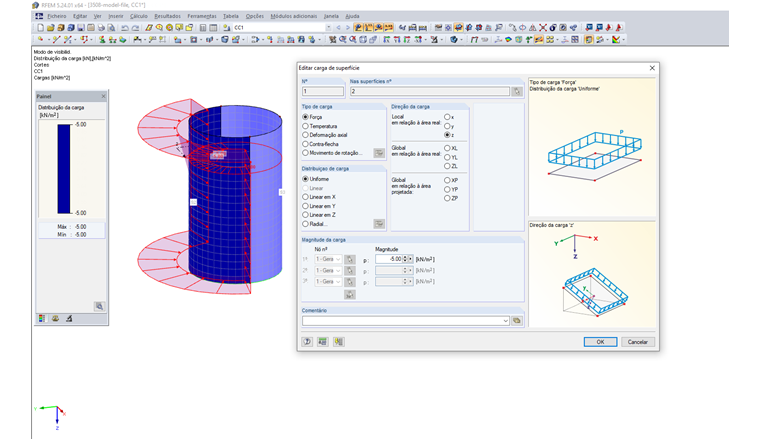Click the load type preview image in the dialog
This screenshot has height=439, width=760.
click(592, 147)
